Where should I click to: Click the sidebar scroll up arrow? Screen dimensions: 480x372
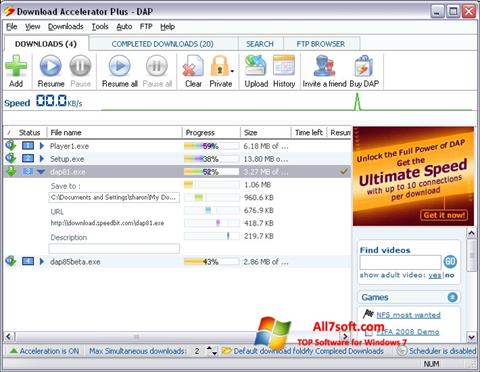(471, 233)
